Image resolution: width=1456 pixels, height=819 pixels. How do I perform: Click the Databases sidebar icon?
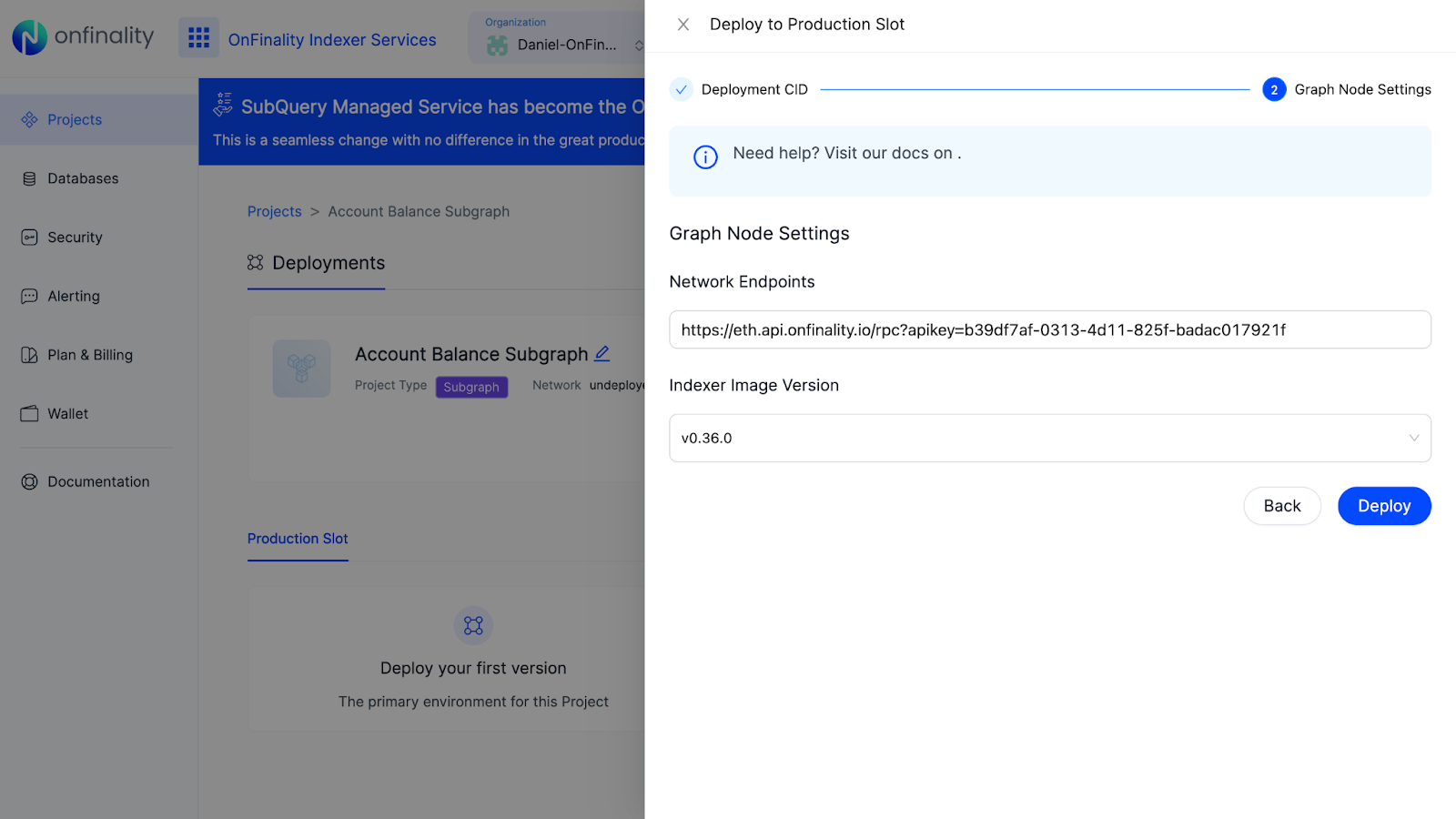(29, 179)
